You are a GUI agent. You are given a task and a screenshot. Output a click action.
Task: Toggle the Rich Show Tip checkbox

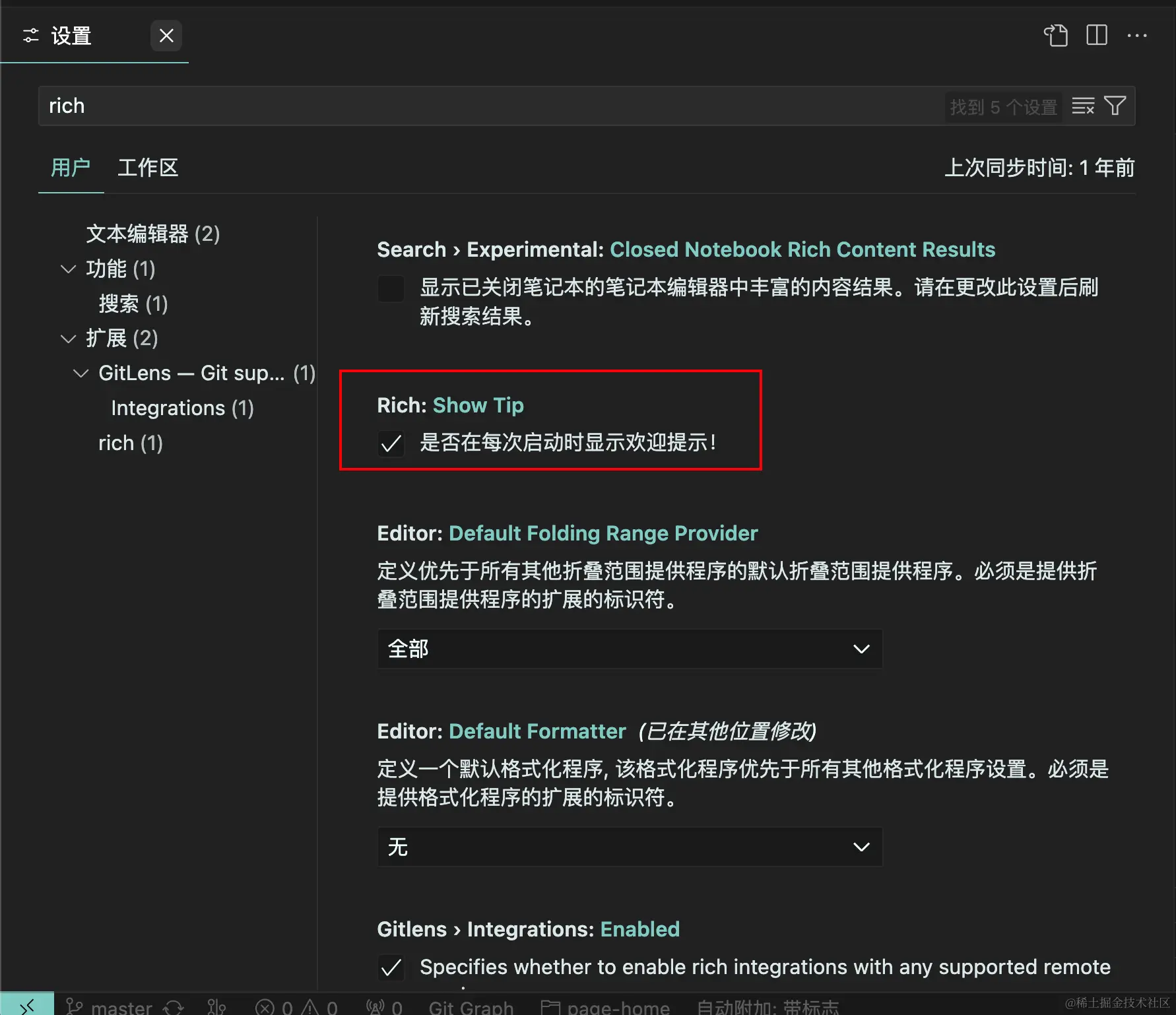(x=391, y=443)
